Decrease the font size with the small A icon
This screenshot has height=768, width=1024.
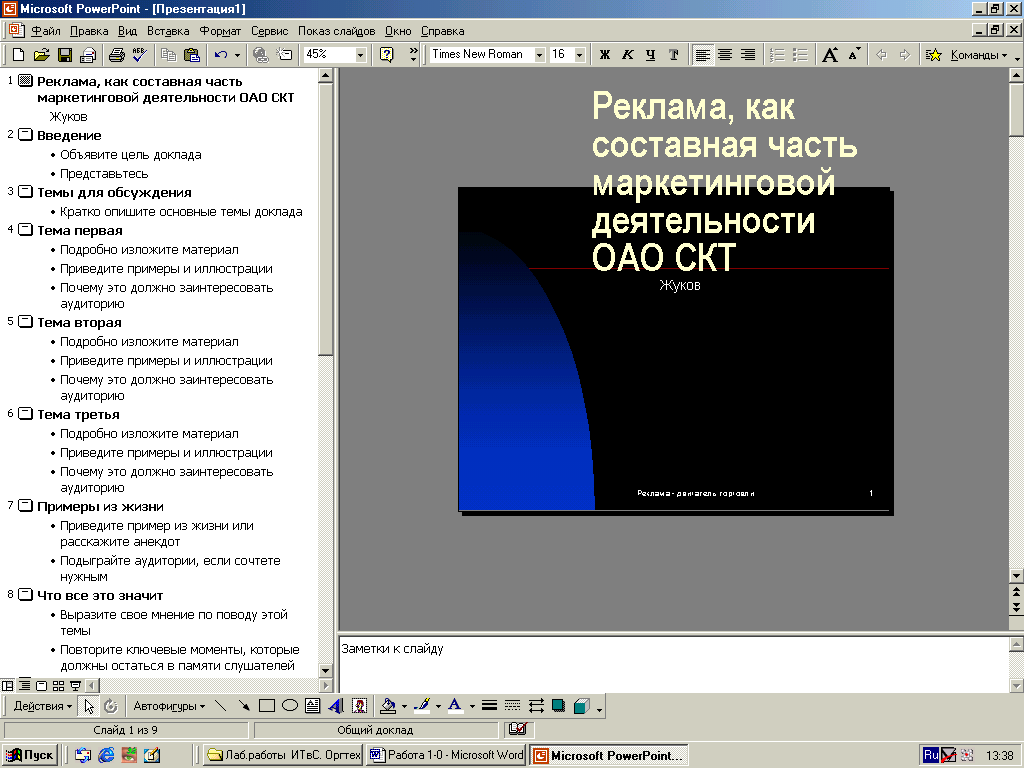(x=854, y=55)
